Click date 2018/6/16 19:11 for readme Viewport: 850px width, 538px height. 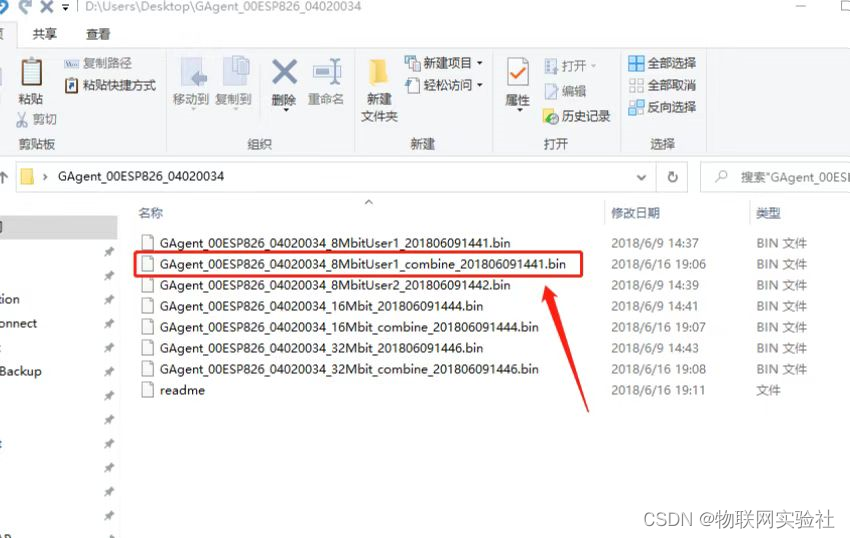(x=658, y=390)
